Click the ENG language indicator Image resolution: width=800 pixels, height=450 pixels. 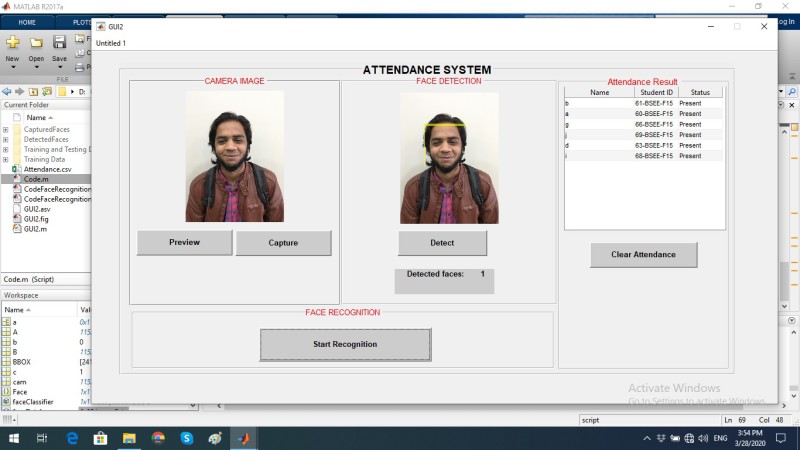(x=720, y=438)
